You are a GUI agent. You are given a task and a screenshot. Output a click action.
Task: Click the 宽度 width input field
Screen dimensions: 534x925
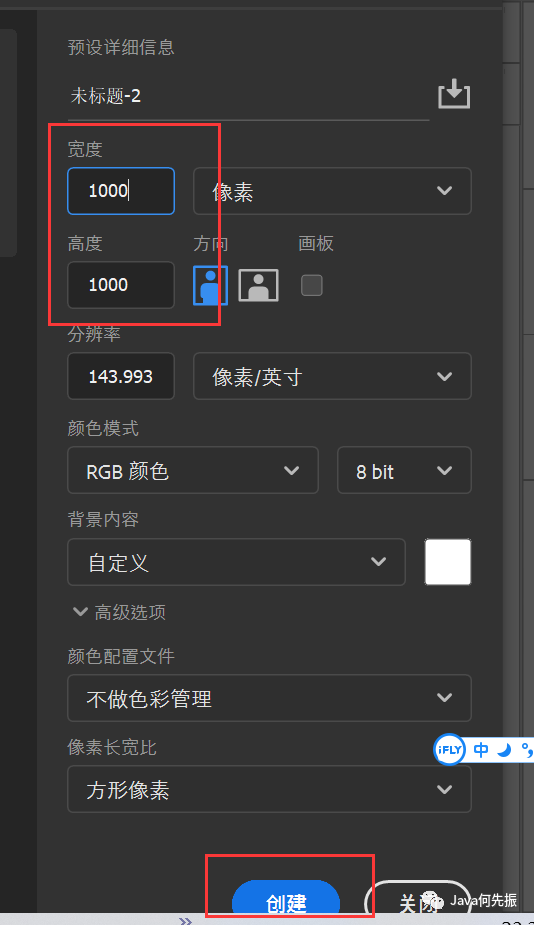click(x=121, y=191)
